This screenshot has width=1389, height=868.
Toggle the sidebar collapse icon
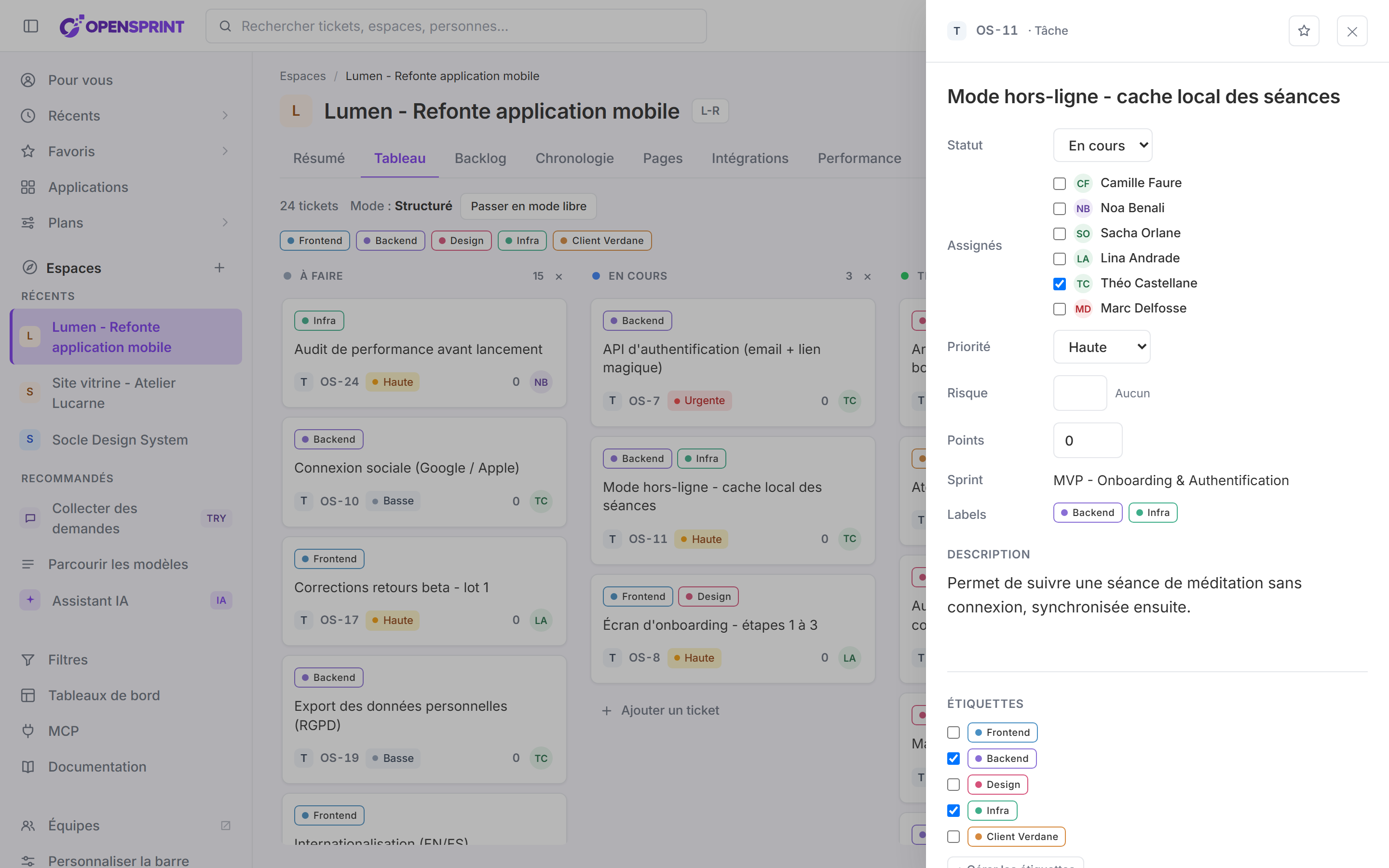point(31,26)
